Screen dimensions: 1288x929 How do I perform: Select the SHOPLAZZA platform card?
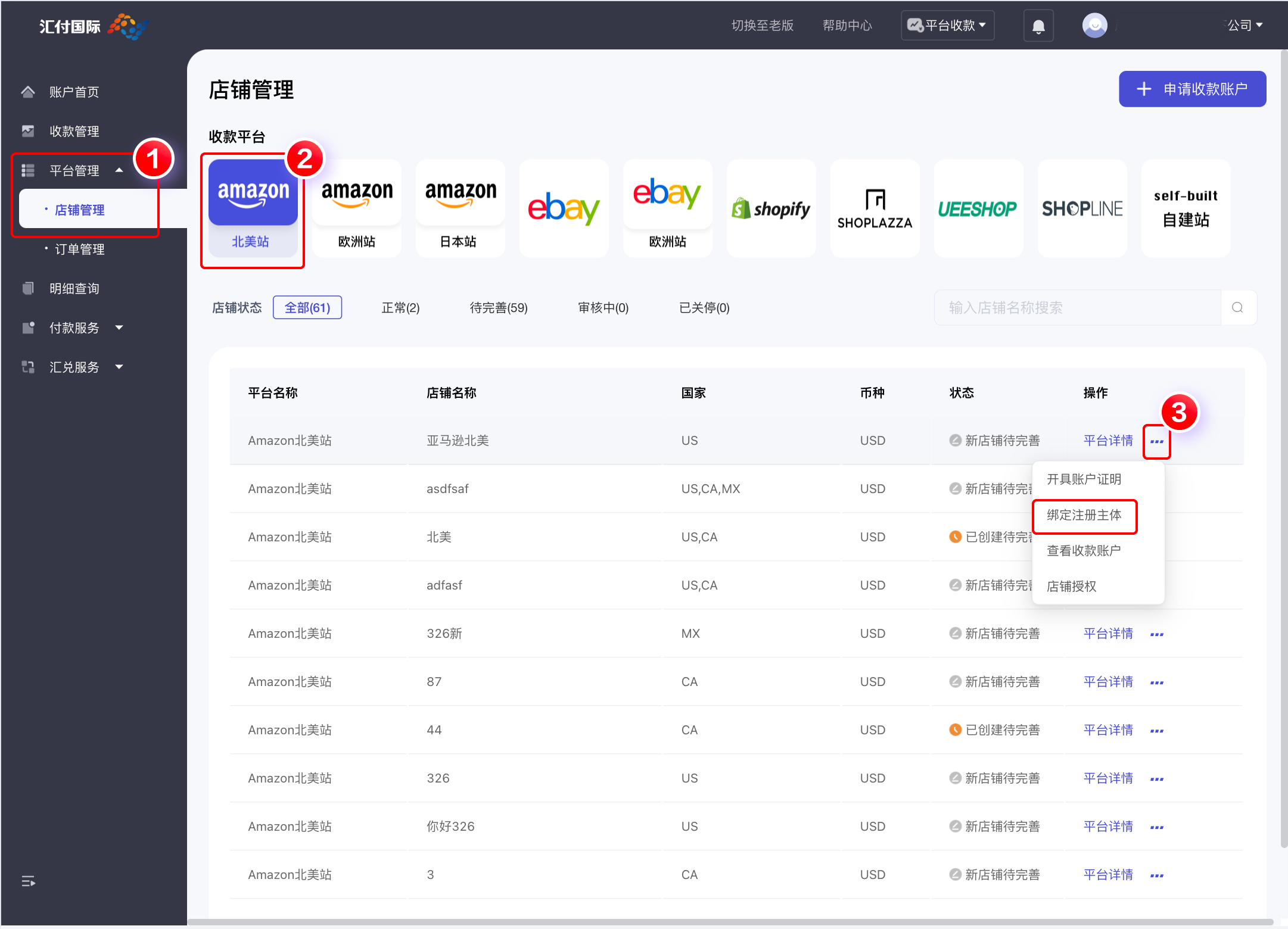(875, 208)
